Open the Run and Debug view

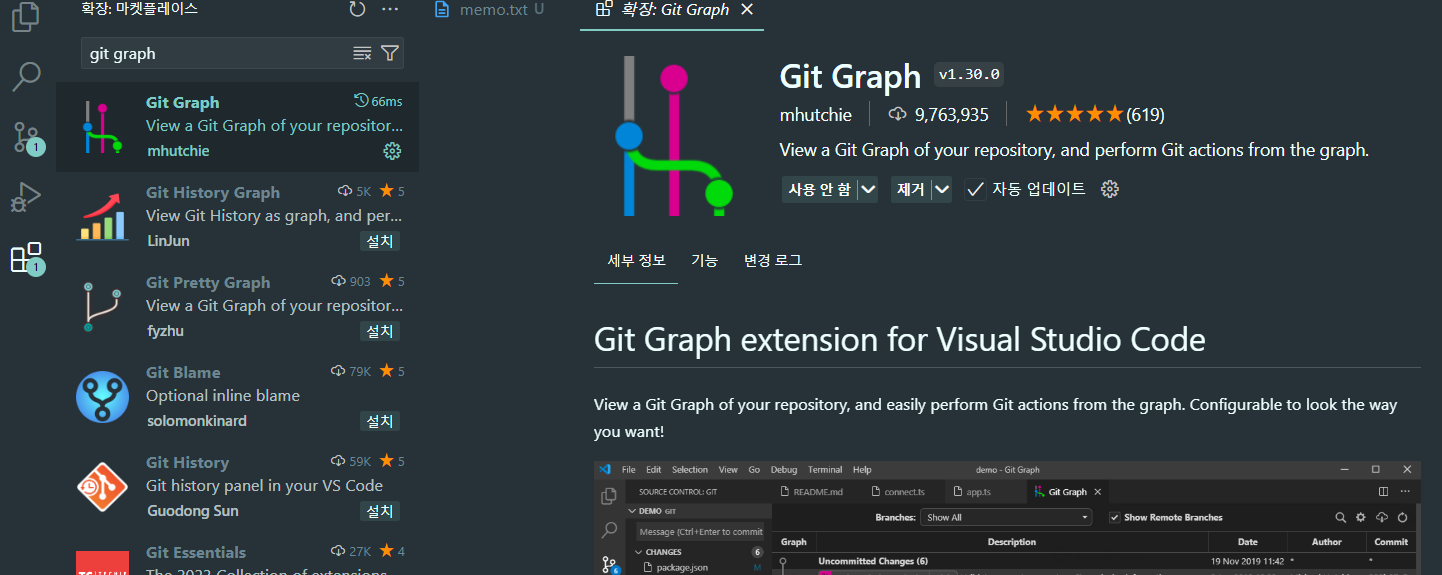click(26, 197)
